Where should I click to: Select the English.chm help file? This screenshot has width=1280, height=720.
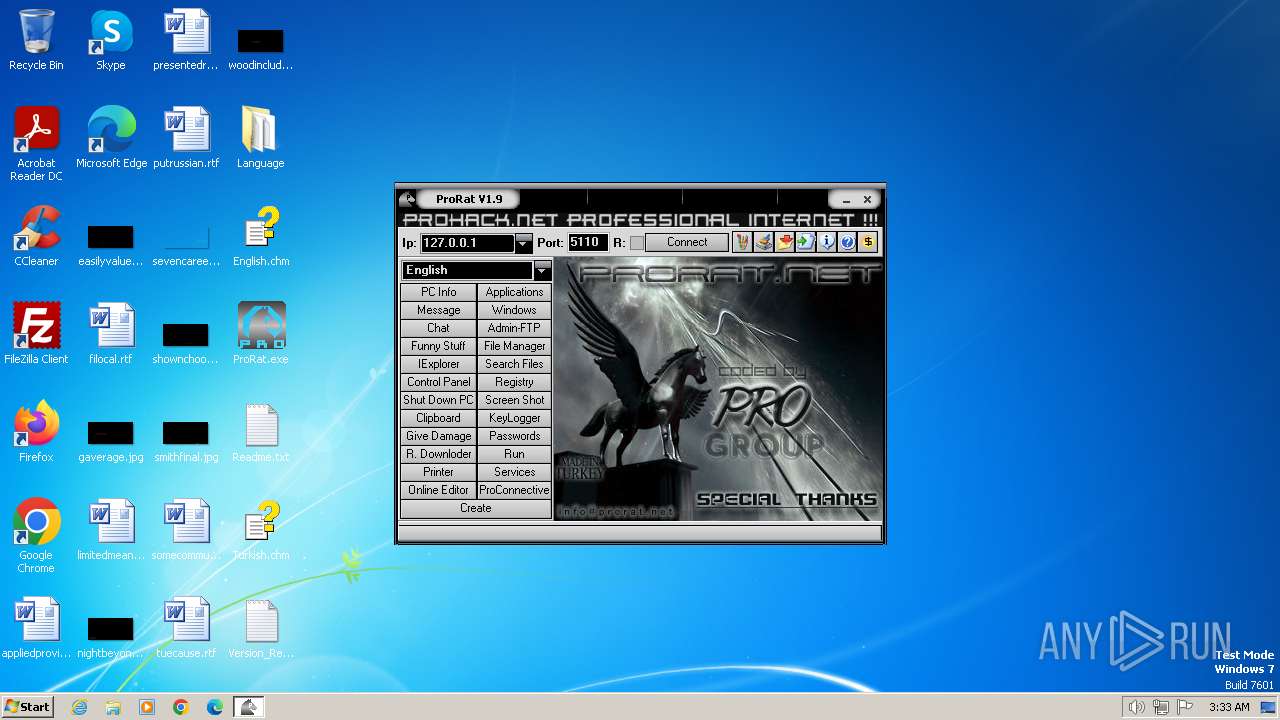[261, 236]
